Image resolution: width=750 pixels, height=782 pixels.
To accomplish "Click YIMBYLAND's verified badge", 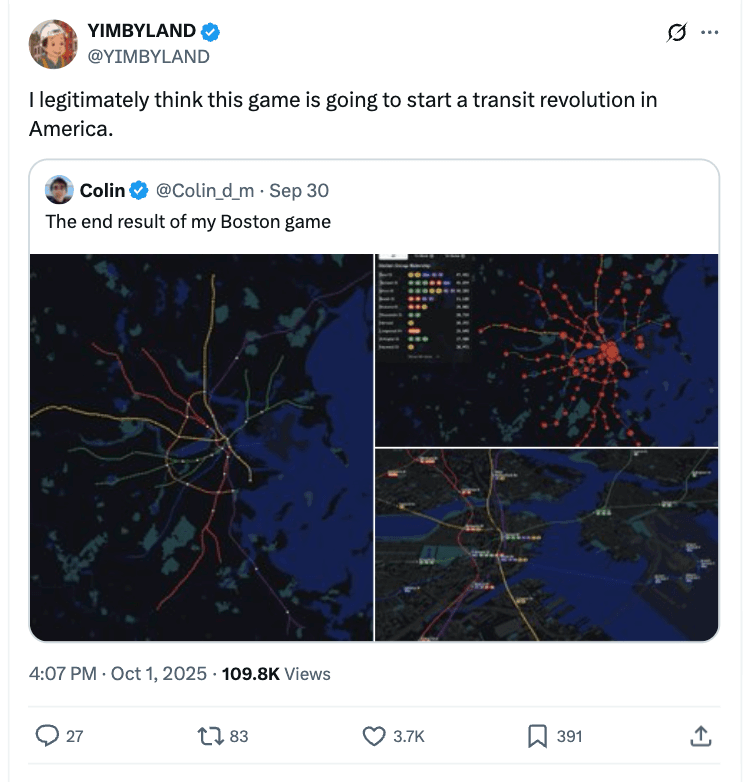I will click(211, 32).
